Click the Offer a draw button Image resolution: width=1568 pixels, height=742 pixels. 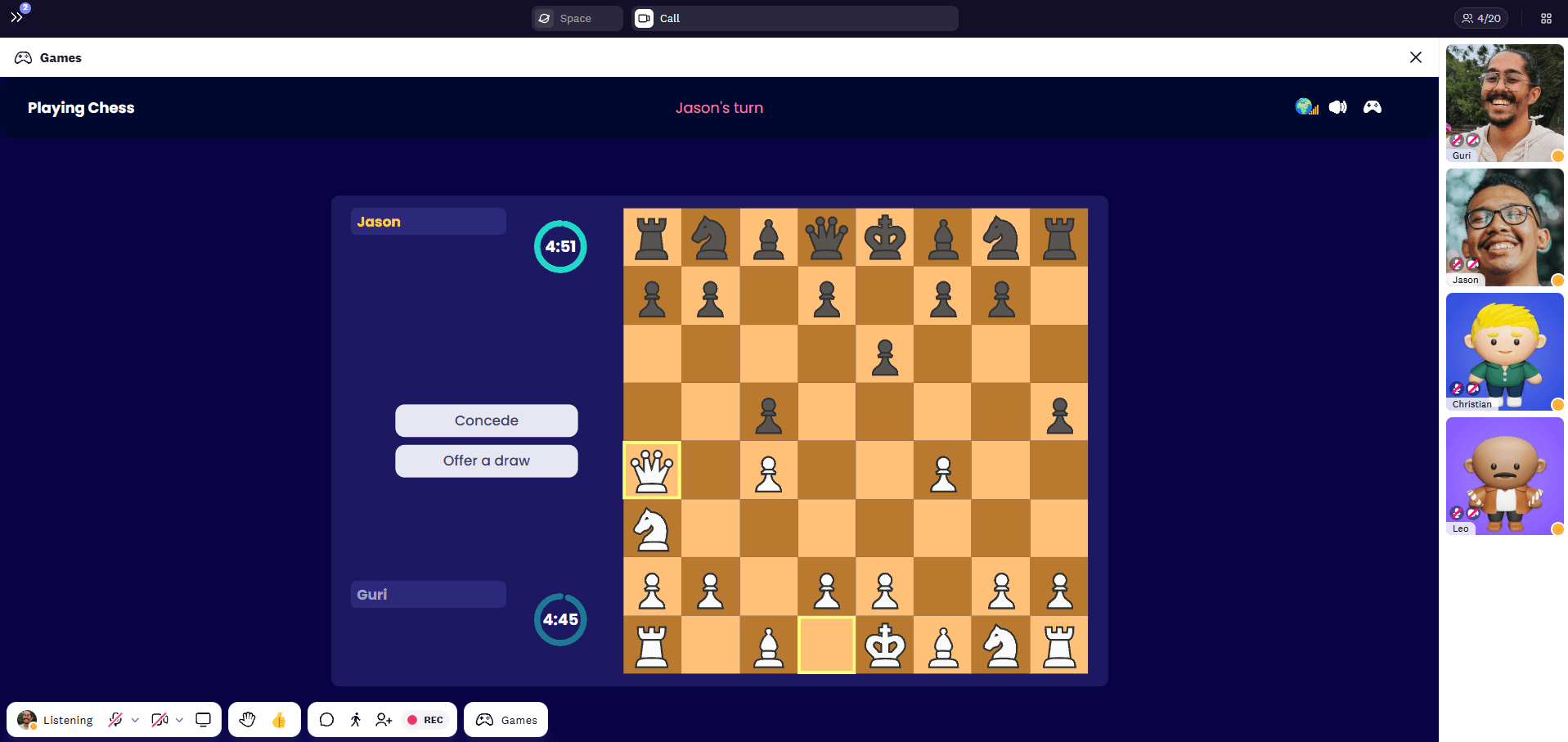point(487,461)
